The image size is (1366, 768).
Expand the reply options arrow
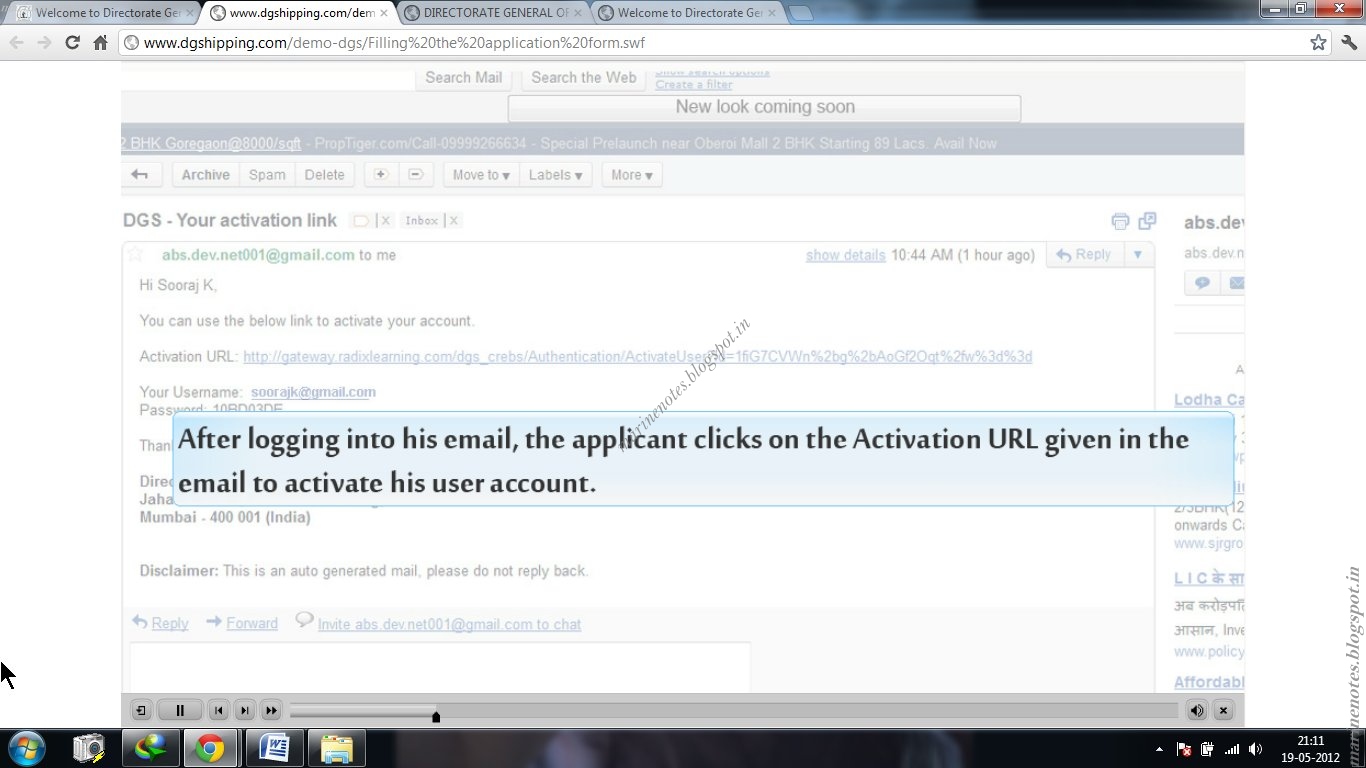tap(1138, 255)
